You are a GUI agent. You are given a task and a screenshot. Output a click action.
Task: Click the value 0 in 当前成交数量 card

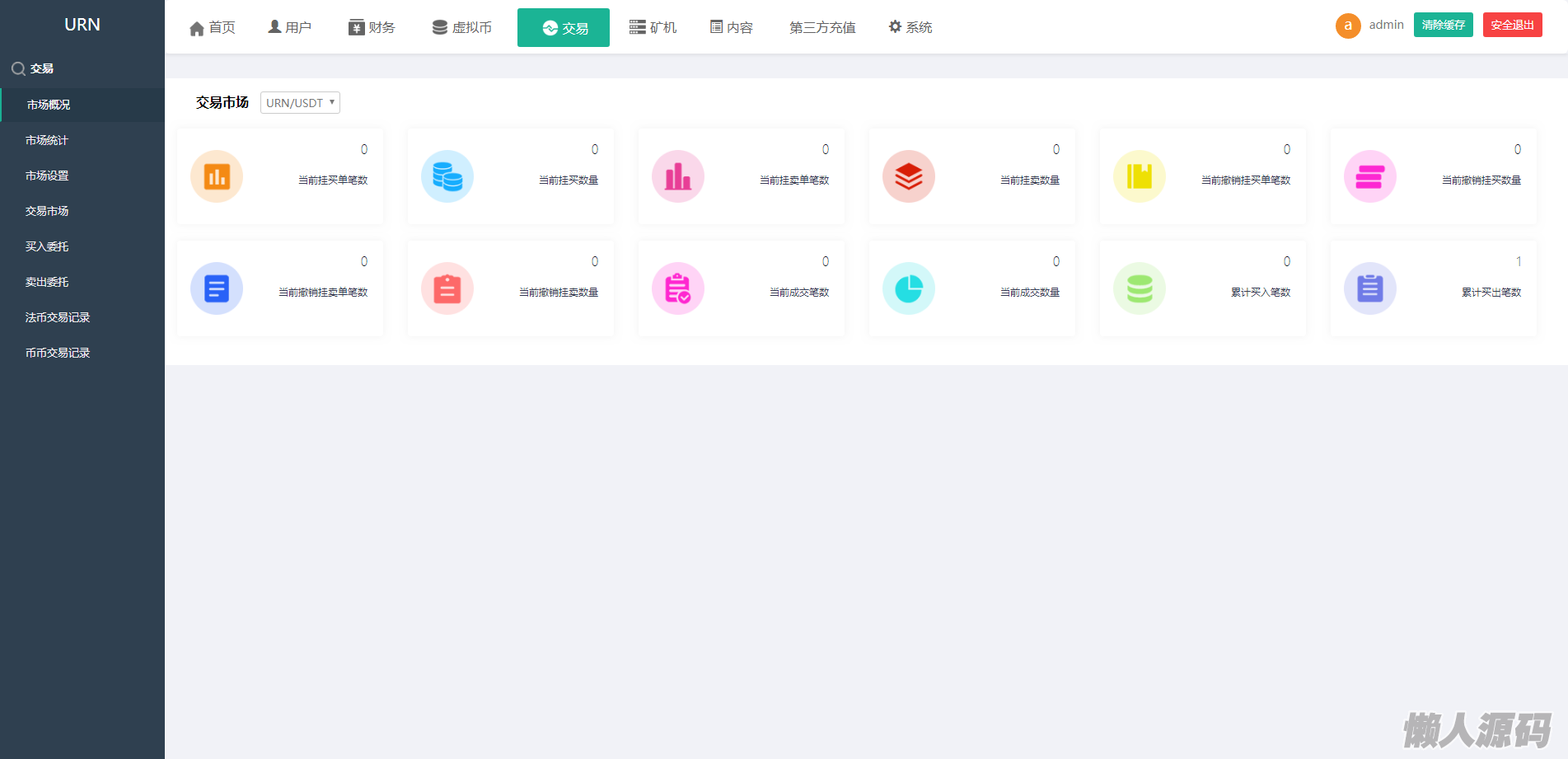coord(1056,261)
